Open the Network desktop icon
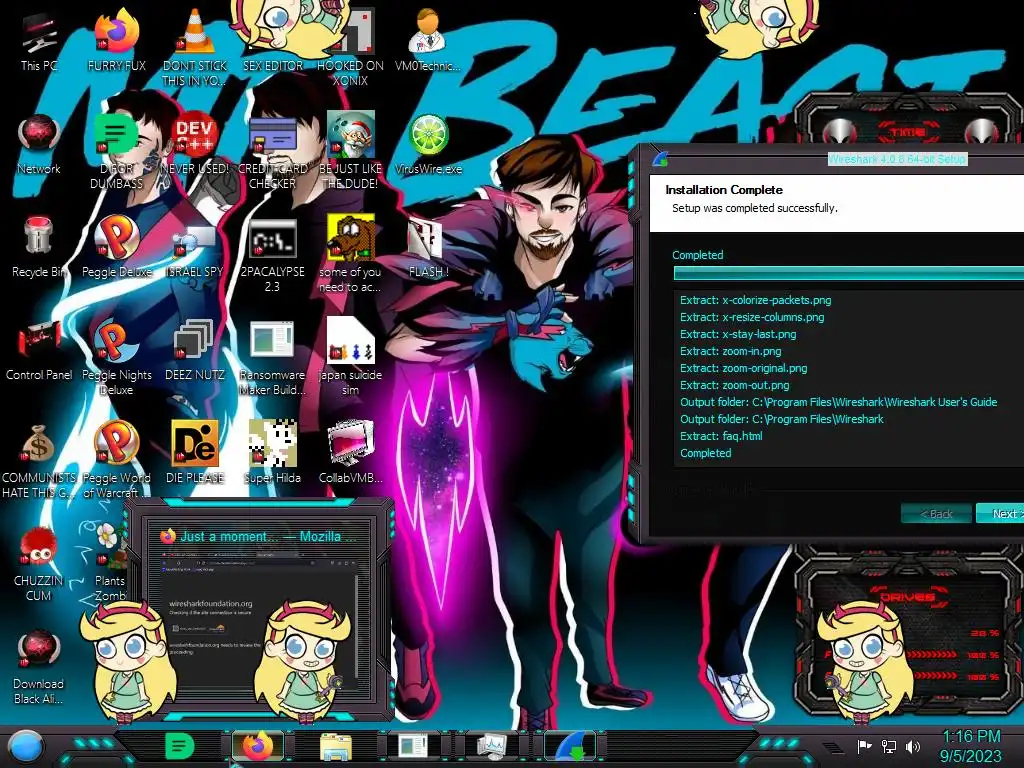Image resolution: width=1024 pixels, height=768 pixels. pyautogui.click(x=39, y=144)
